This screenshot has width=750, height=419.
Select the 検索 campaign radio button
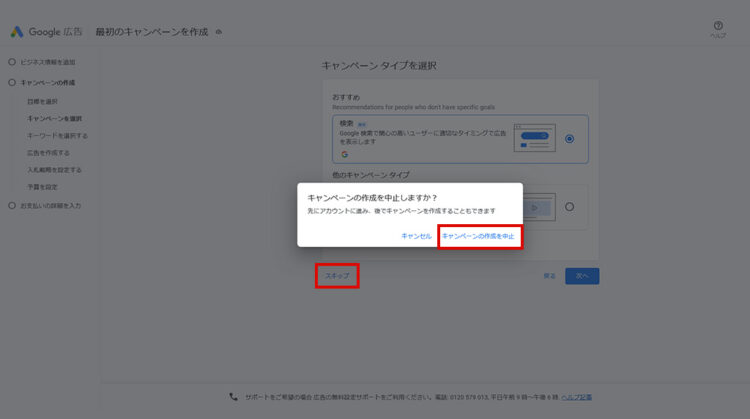(569, 139)
